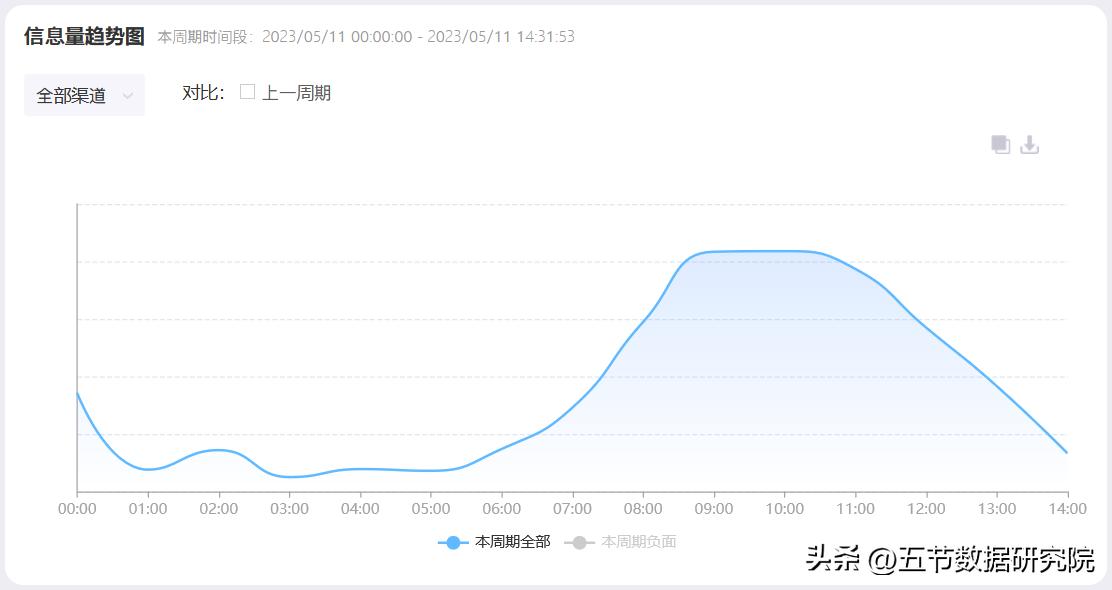This screenshot has width=1112, height=590.
Task: Click the gray legend dot for 本周期负面
Action: pyautogui.click(x=577, y=543)
